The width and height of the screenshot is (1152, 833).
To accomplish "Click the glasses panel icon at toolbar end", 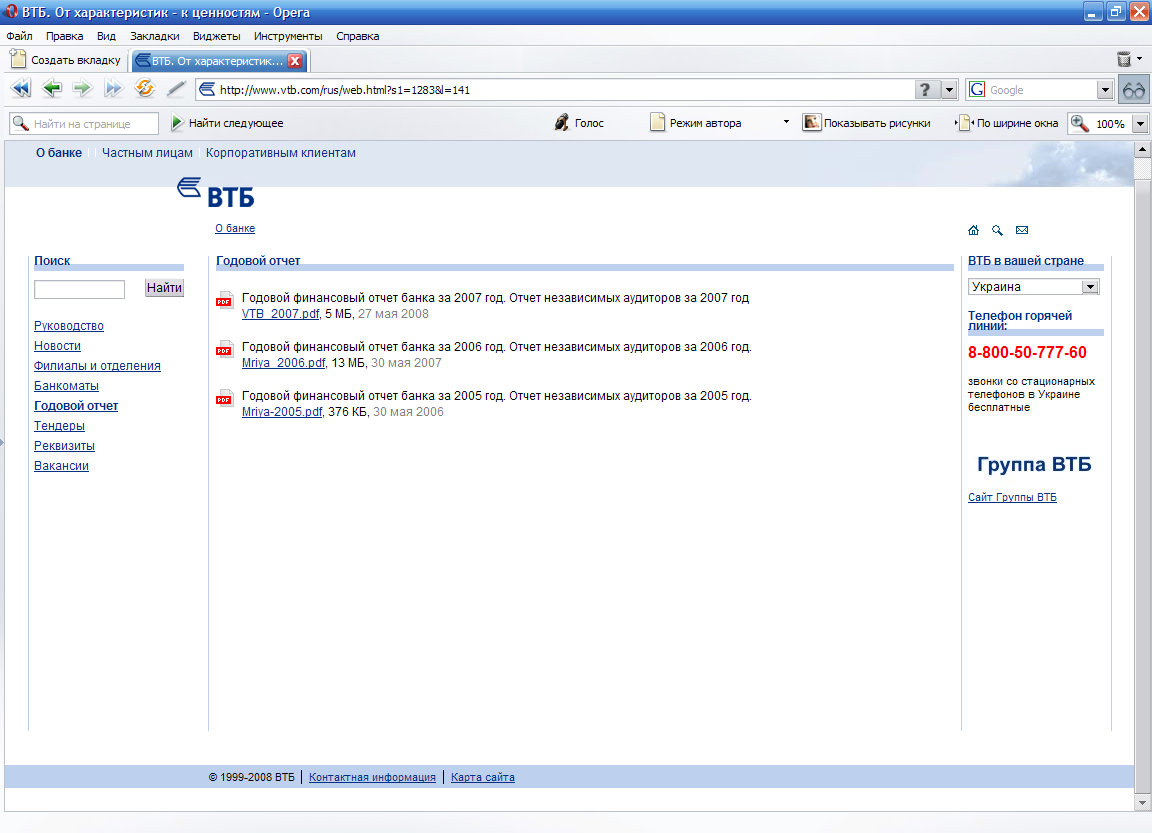I will 1134,90.
